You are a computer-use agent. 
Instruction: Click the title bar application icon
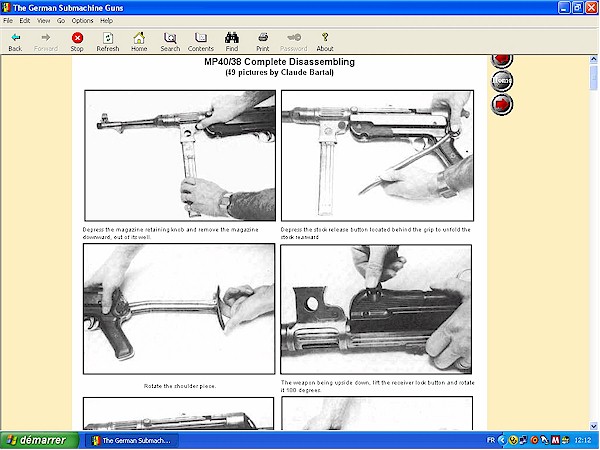pos(6,7)
